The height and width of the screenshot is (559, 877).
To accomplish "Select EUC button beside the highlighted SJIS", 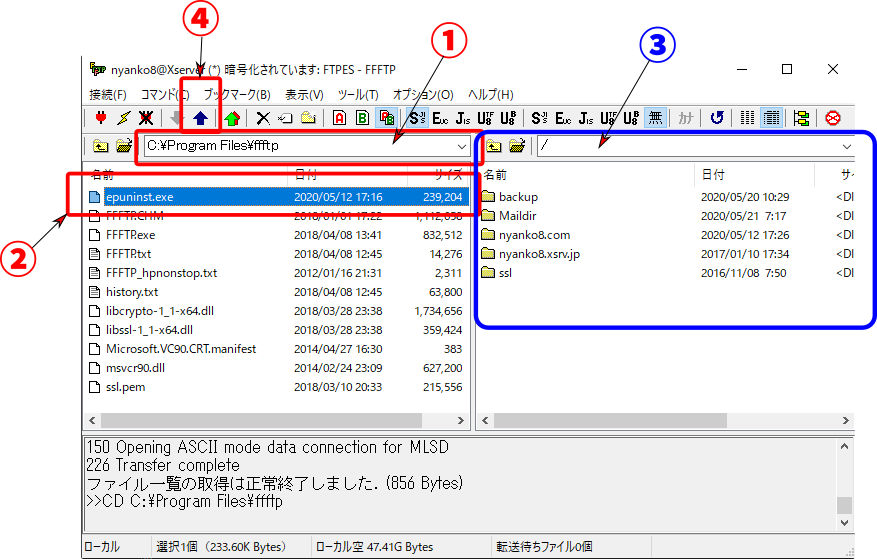I will [x=440, y=118].
